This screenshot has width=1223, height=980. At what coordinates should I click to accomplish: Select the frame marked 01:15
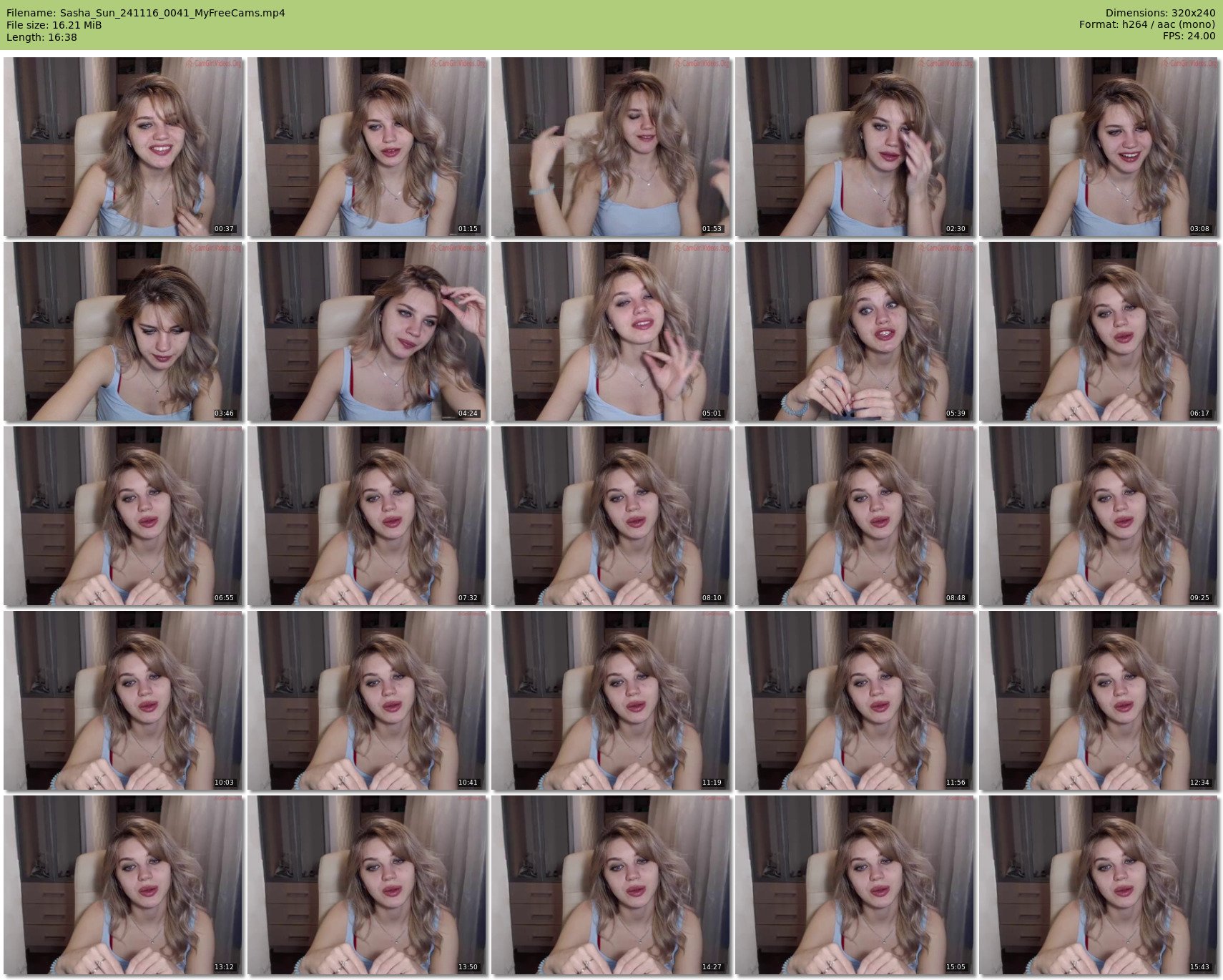(367, 147)
